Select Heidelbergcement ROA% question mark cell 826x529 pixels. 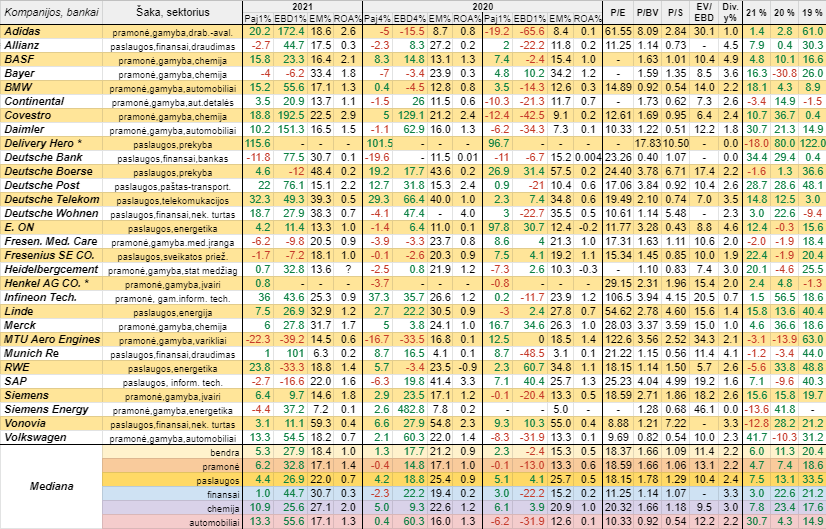pos(348,269)
